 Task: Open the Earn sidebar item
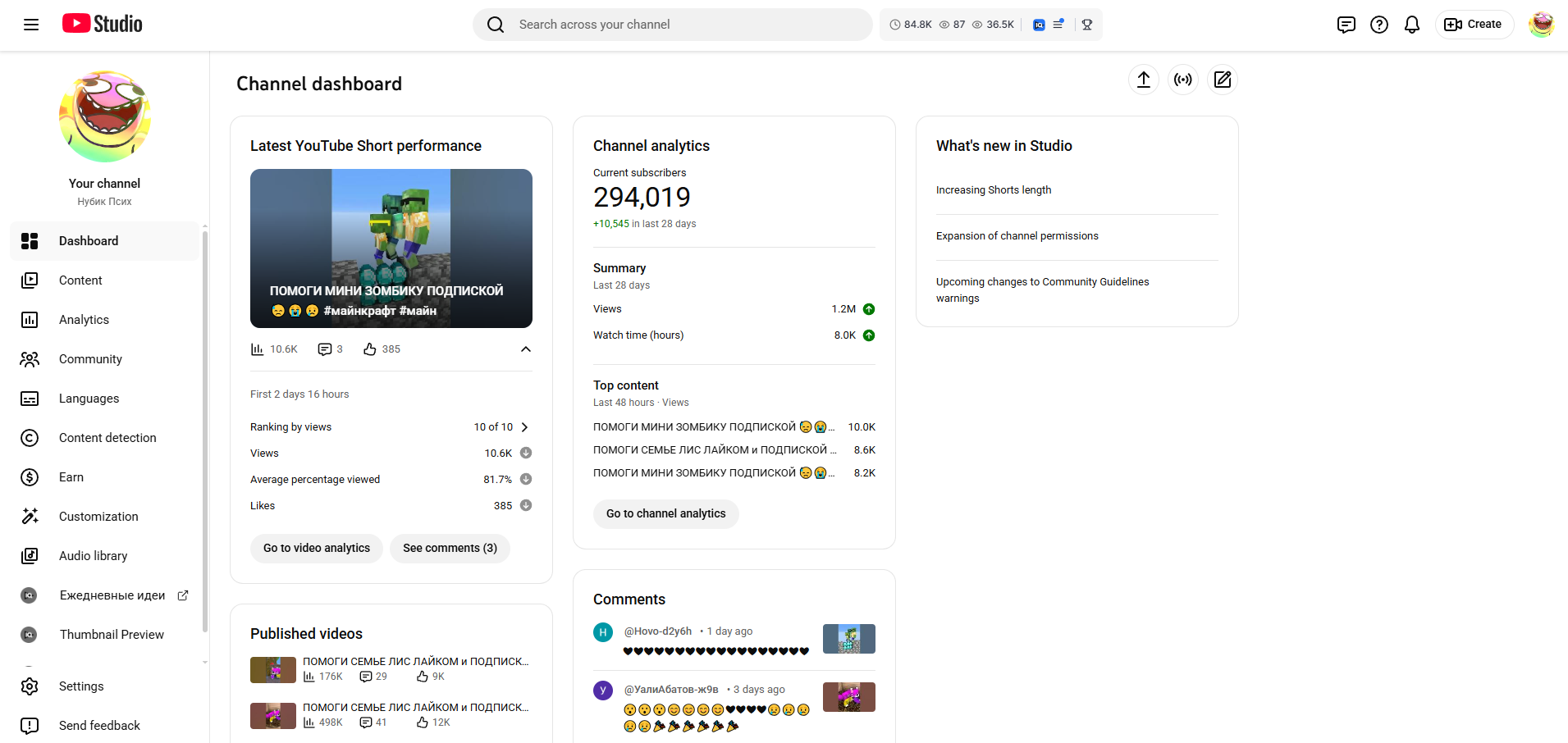71,477
